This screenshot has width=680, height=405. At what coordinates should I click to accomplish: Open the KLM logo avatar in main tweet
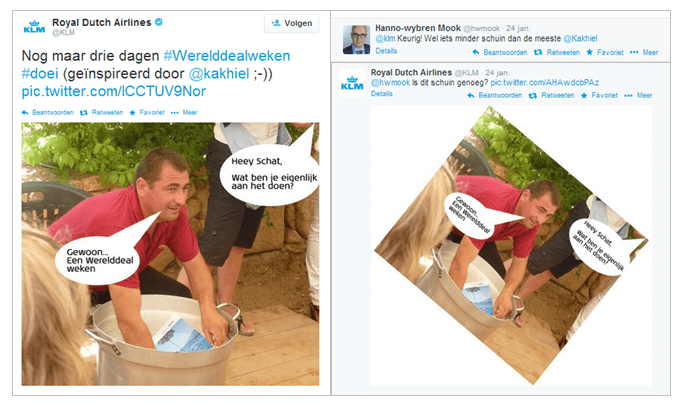[34, 27]
